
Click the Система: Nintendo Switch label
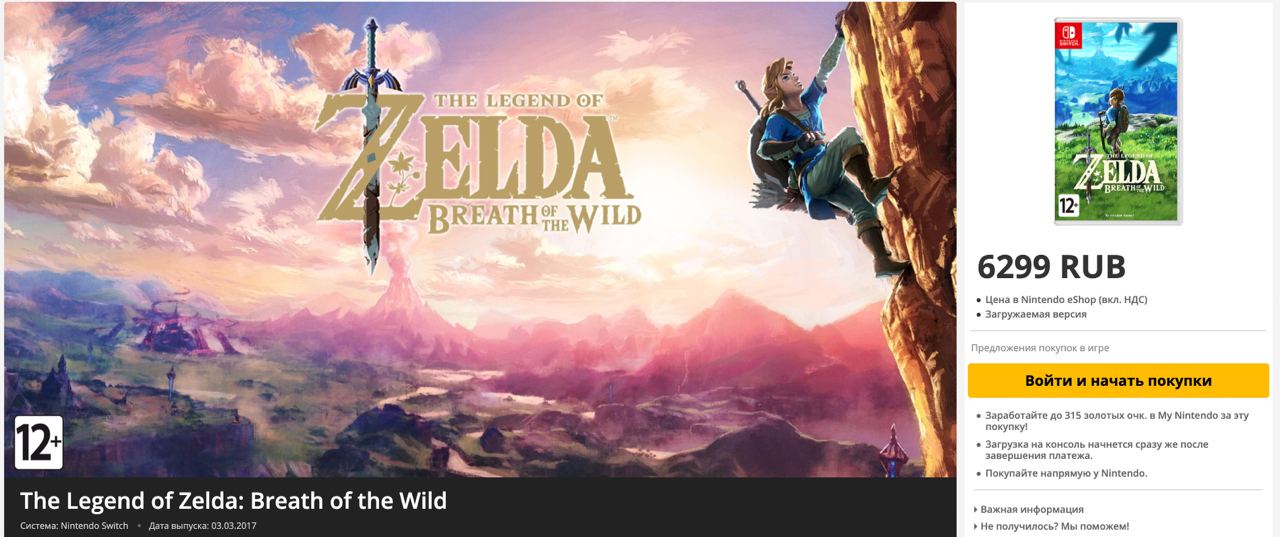click(74, 526)
